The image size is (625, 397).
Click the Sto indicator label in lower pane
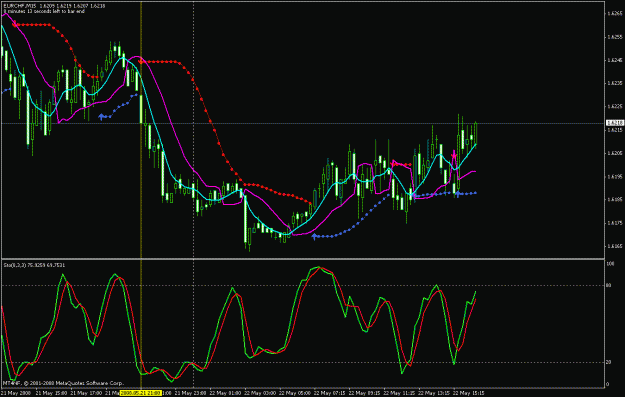pos(34,265)
